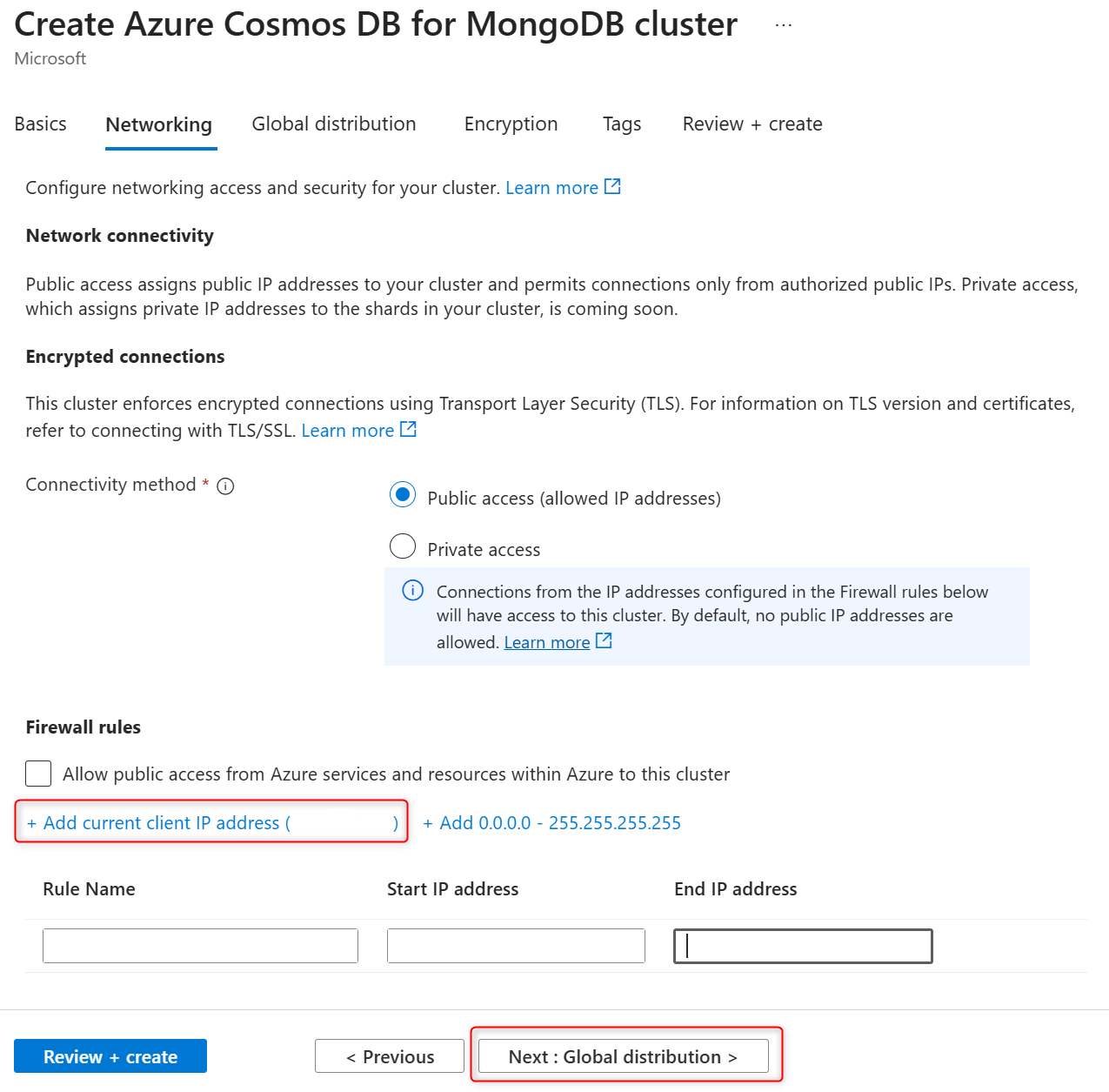The image size is (1109, 1092).
Task: Click external link icon beside top Learn more
Action: point(612,187)
